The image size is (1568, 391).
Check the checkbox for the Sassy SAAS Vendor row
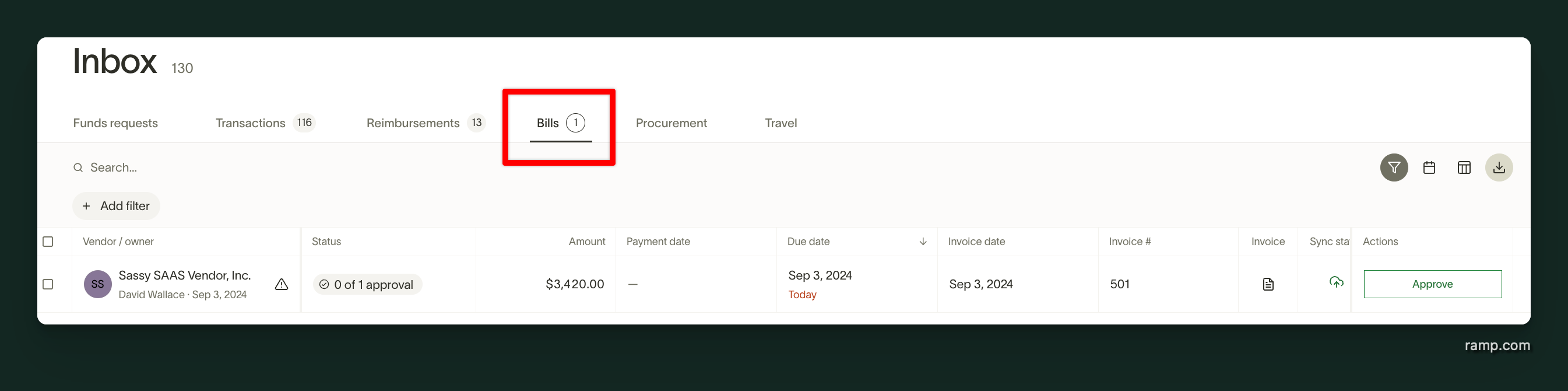47,284
